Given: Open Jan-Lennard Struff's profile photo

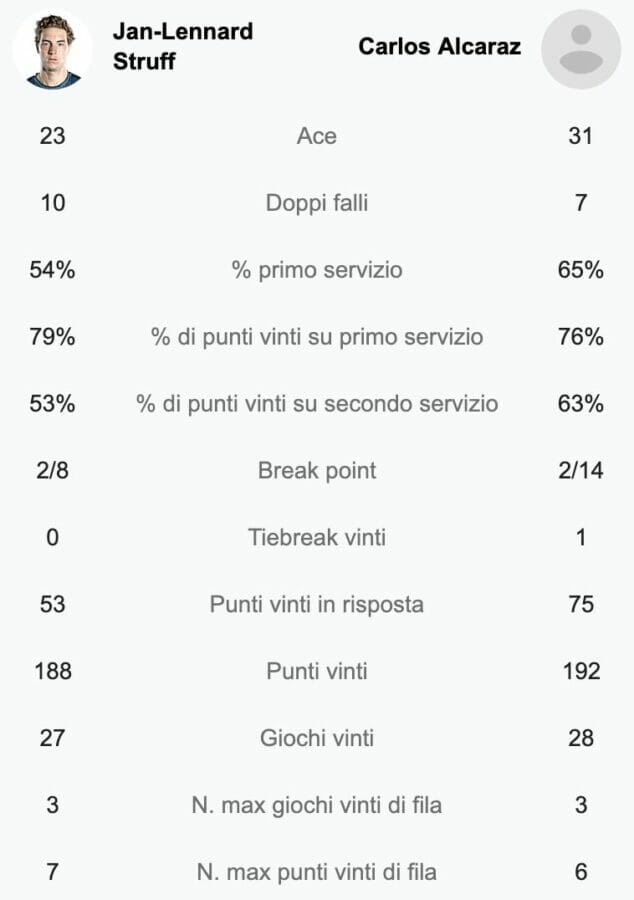Looking at the screenshot, I should [52, 50].
